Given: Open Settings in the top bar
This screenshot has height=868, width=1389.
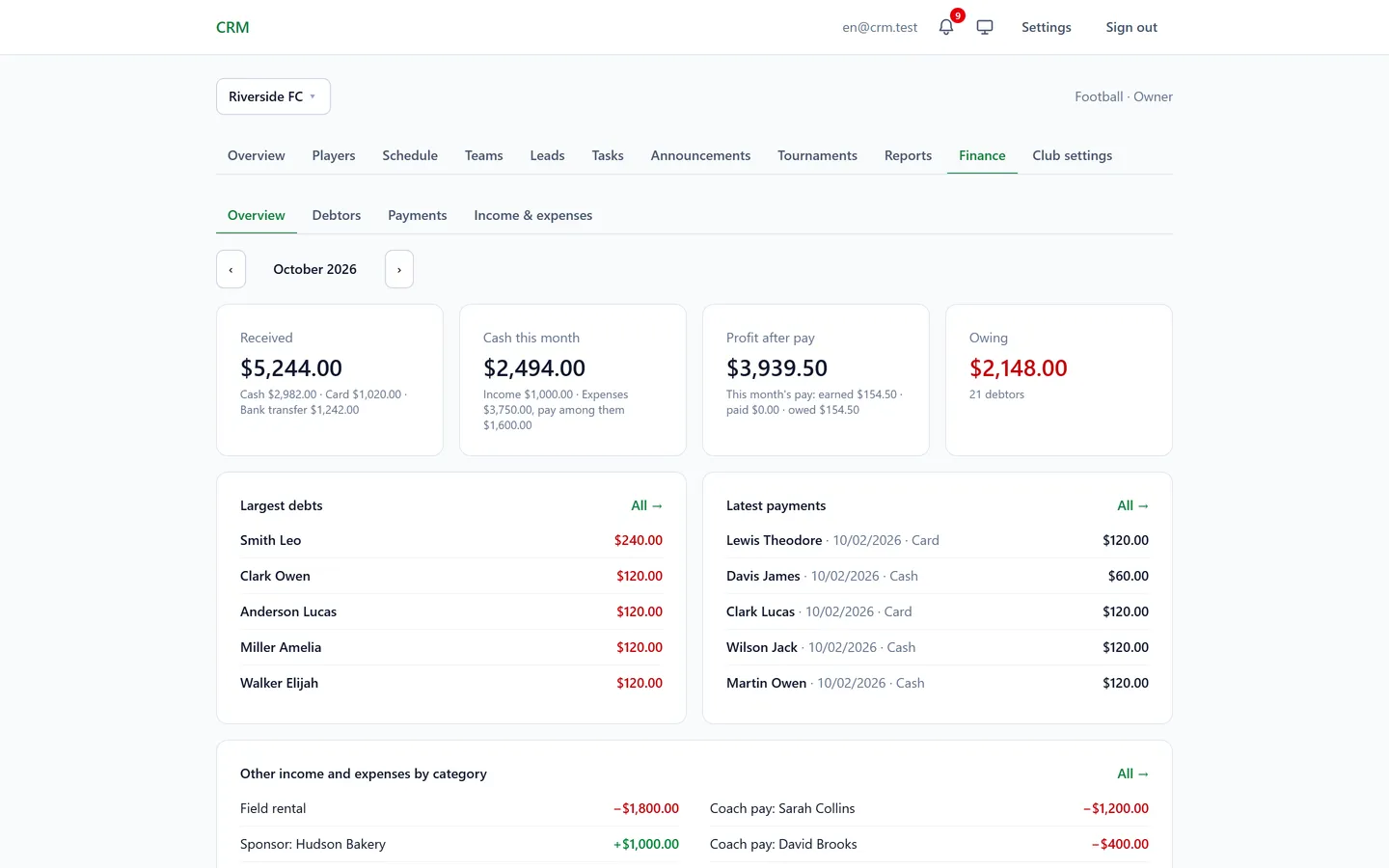Looking at the screenshot, I should [x=1047, y=27].
